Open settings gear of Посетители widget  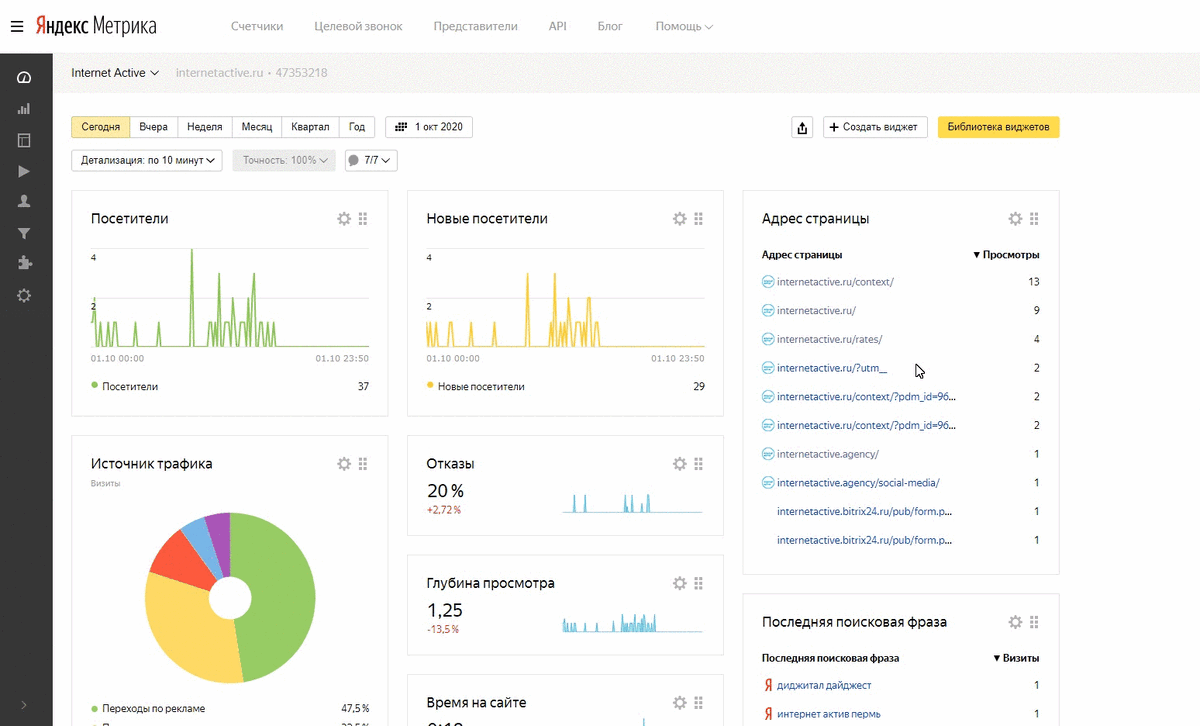[344, 219]
